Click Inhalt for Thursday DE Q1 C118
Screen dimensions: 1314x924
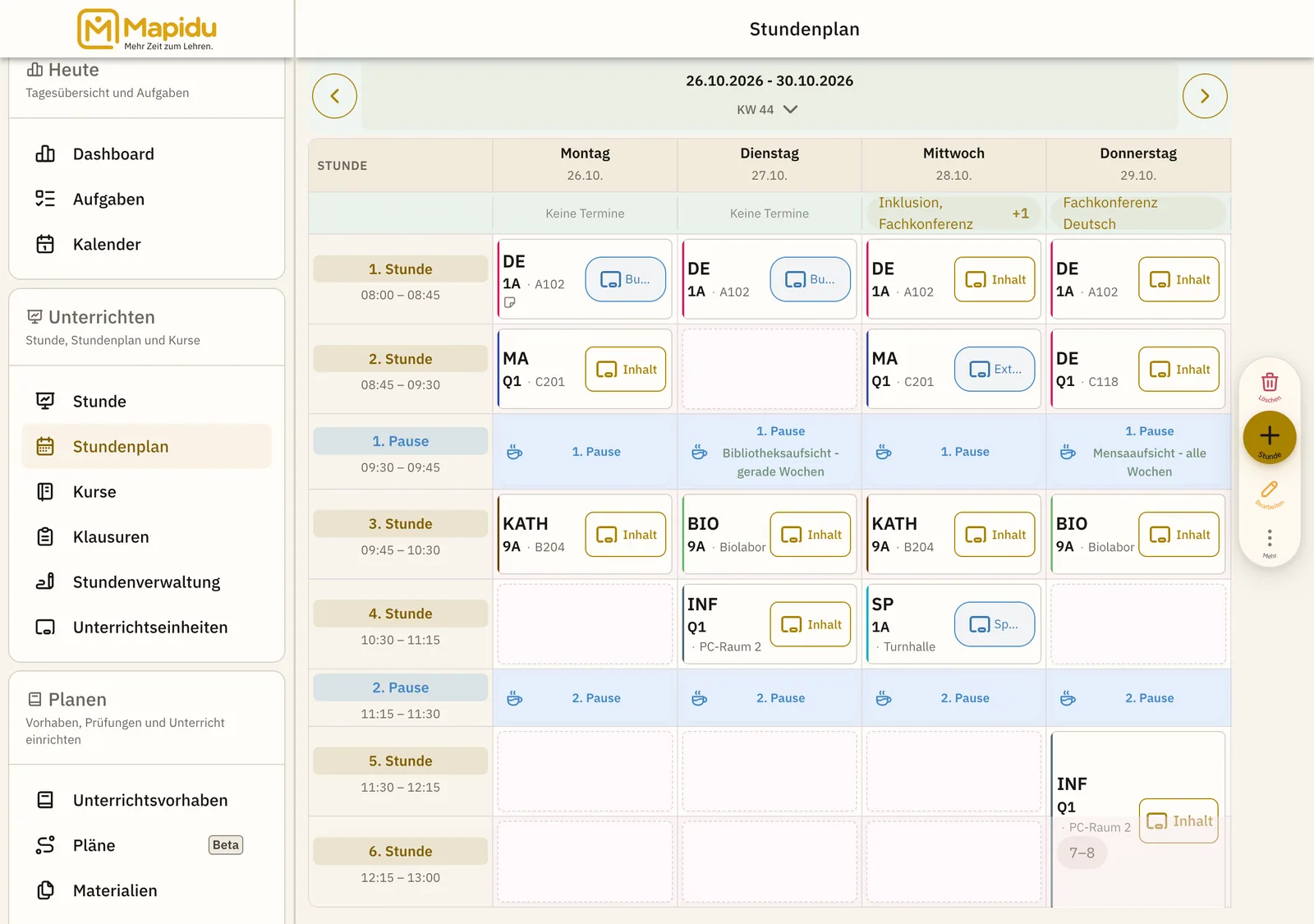[x=1179, y=370]
